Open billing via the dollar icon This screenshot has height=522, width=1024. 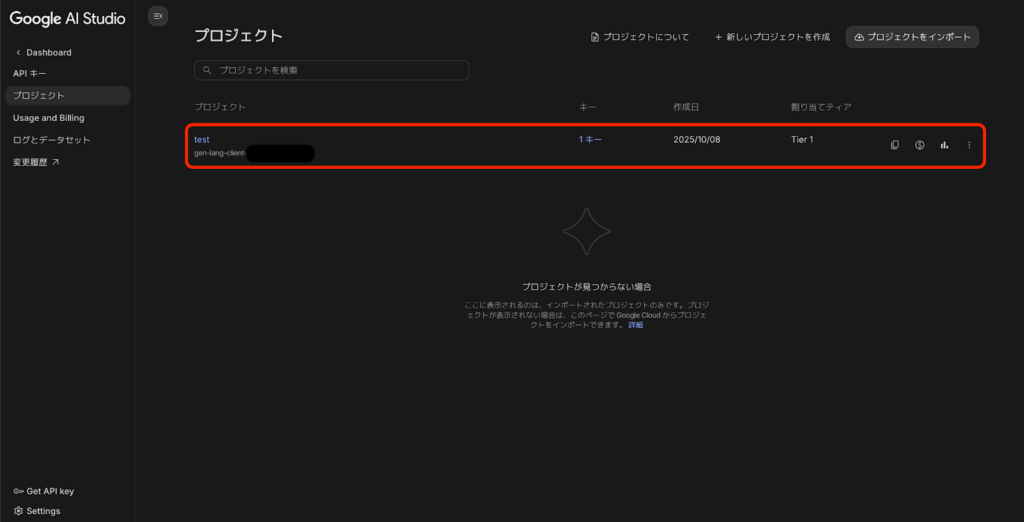[x=919, y=145]
